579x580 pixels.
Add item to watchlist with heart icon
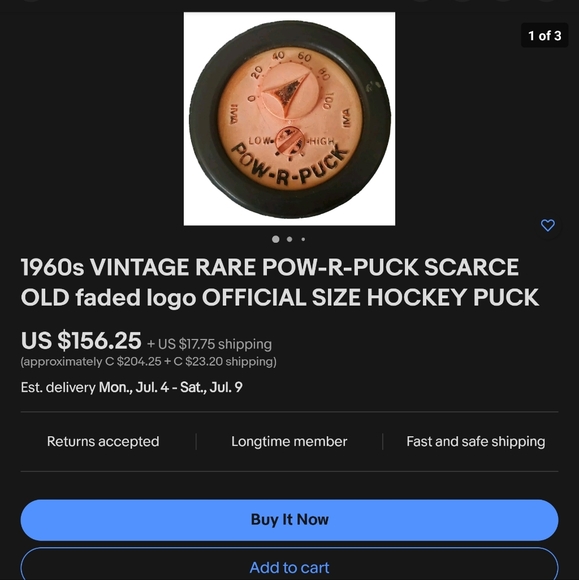point(548,225)
